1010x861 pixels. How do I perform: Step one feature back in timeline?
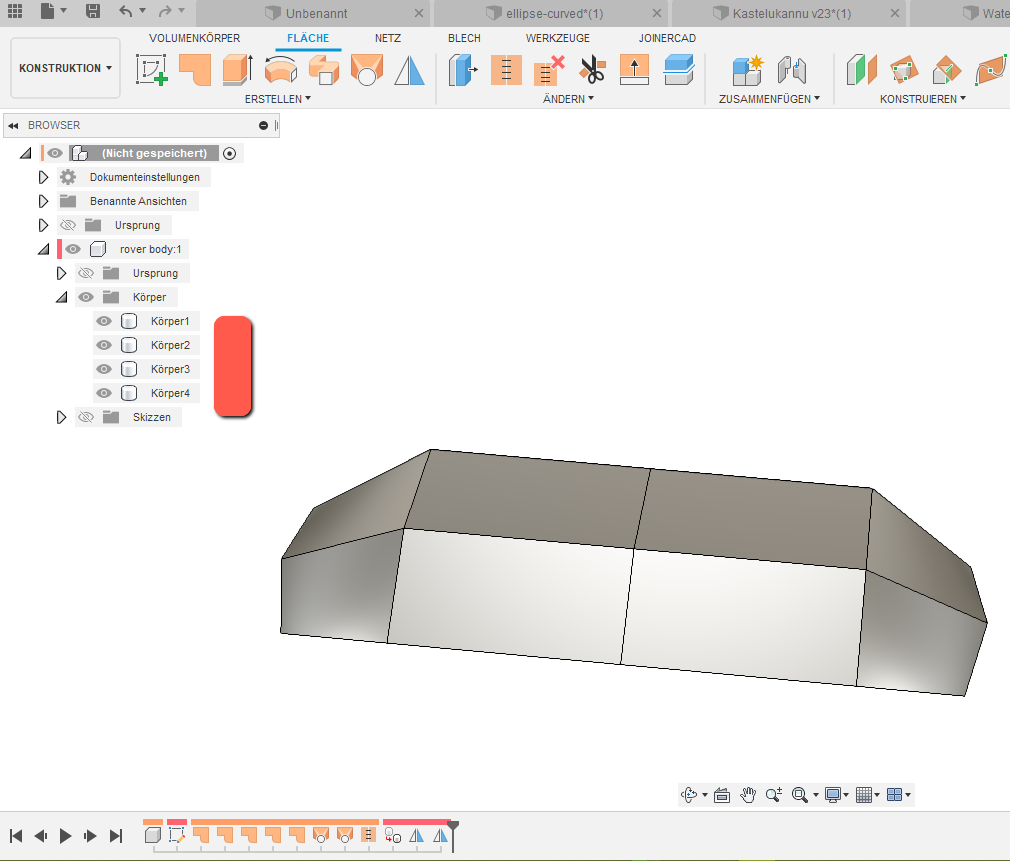pos(41,836)
